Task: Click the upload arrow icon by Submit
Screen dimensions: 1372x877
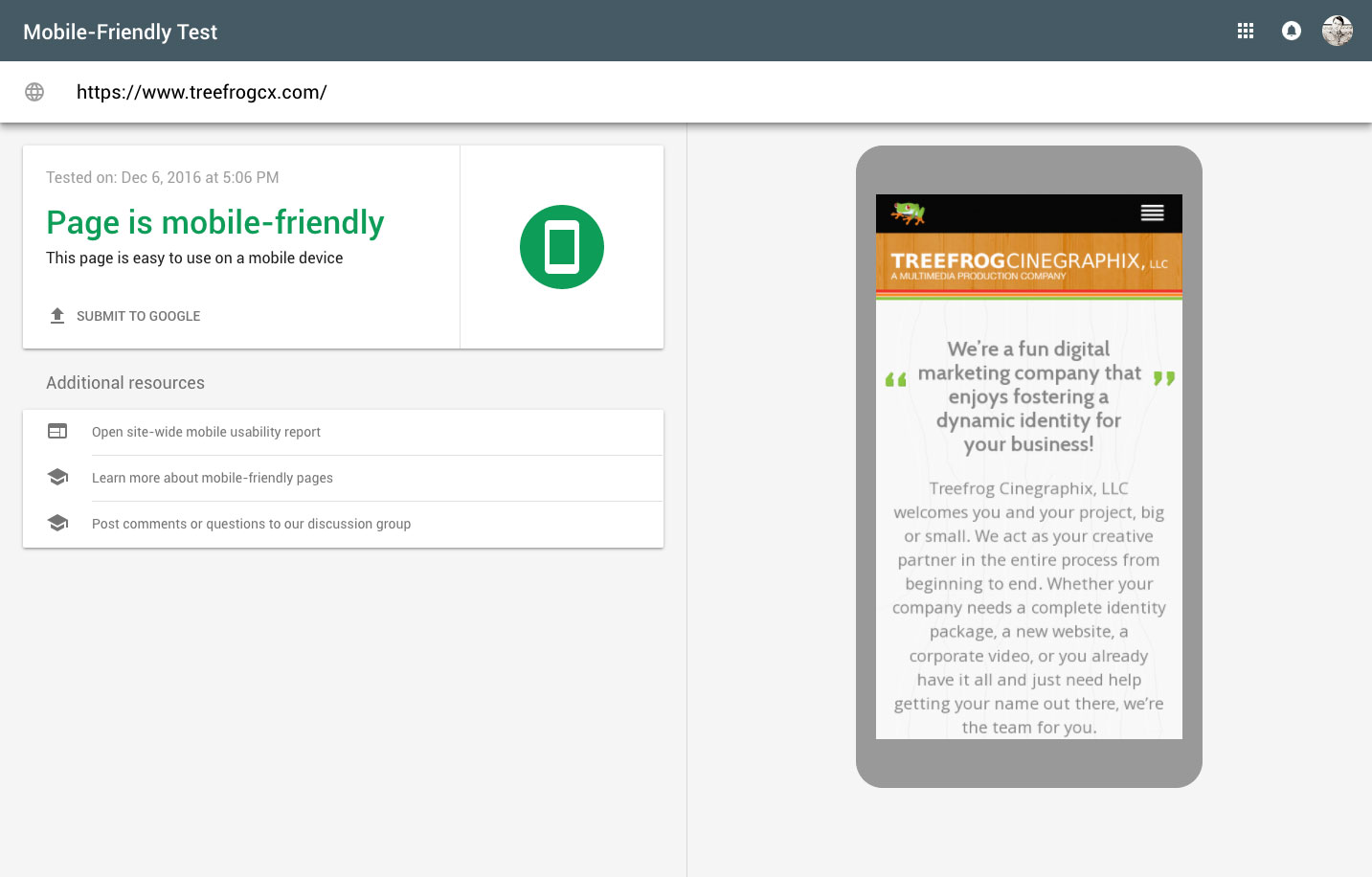Action: point(57,316)
